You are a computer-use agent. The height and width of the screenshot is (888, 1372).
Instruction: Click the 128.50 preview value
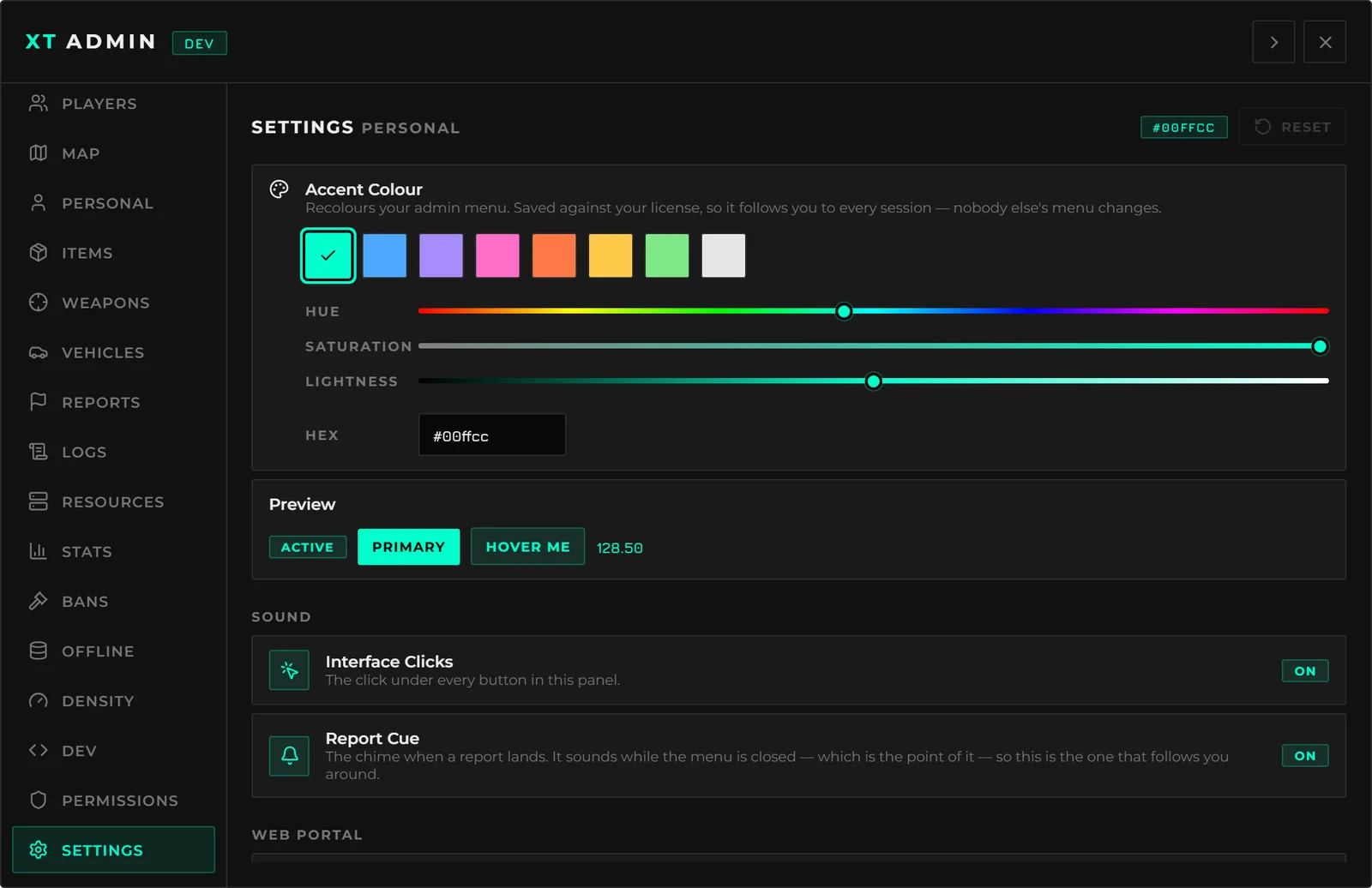coord(619,548)
